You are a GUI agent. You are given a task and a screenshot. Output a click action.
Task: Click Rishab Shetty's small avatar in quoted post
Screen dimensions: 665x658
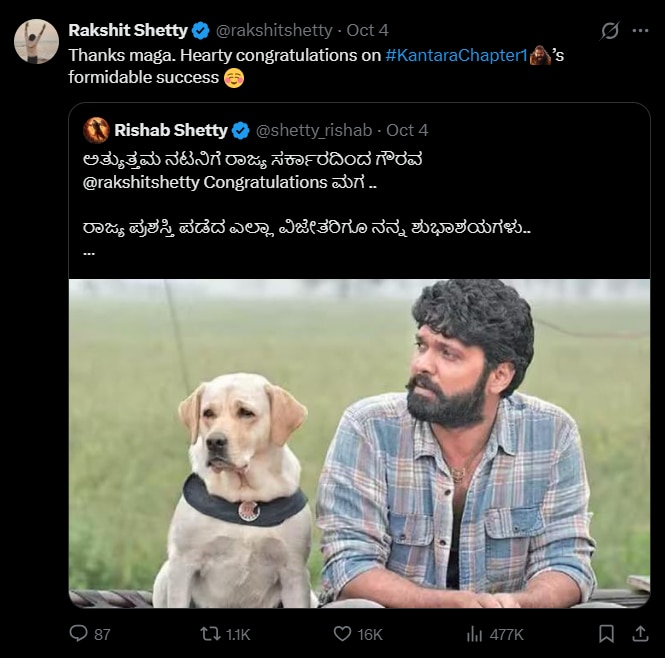tap(97, 130)
